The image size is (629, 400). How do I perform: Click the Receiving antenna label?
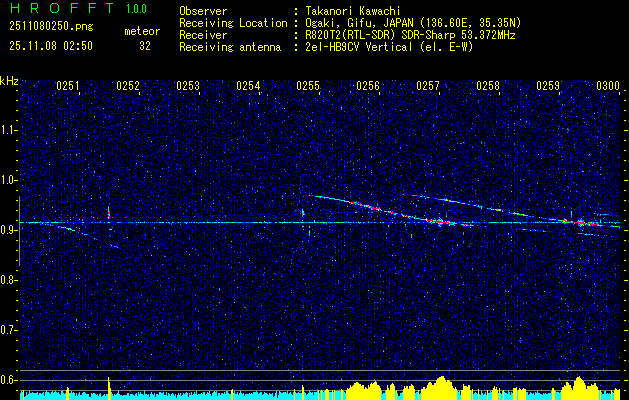point(230,47)
